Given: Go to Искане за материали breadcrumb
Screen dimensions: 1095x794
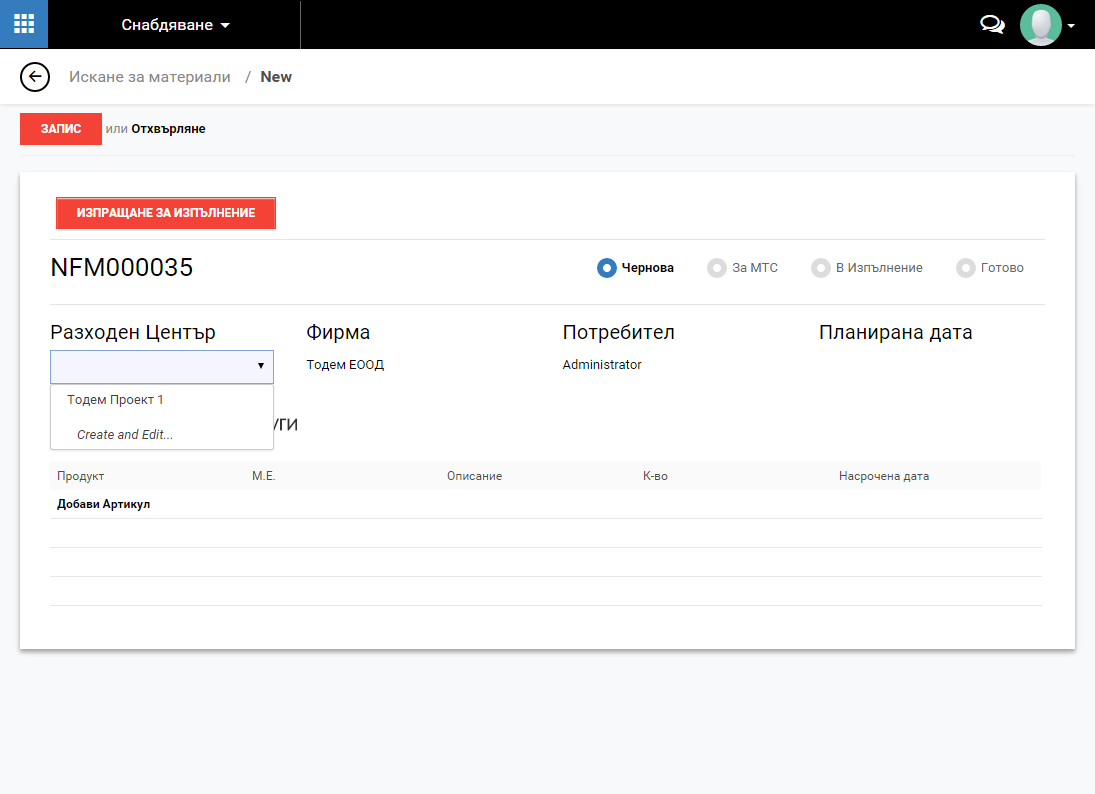Looking at the screenshot, I should click(x=149, y=77).
